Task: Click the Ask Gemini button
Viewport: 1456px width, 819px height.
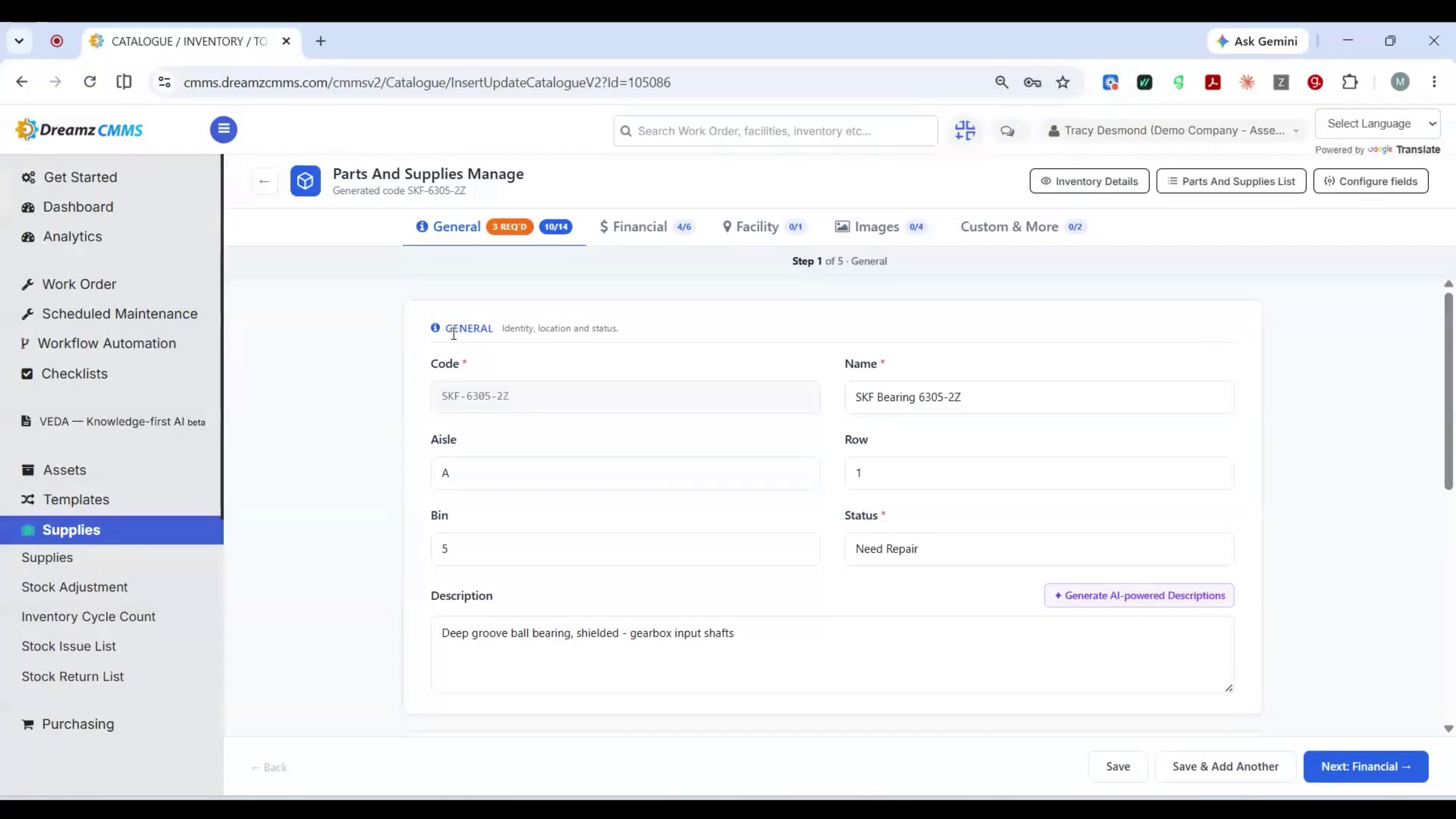Action: point(1258,41)
